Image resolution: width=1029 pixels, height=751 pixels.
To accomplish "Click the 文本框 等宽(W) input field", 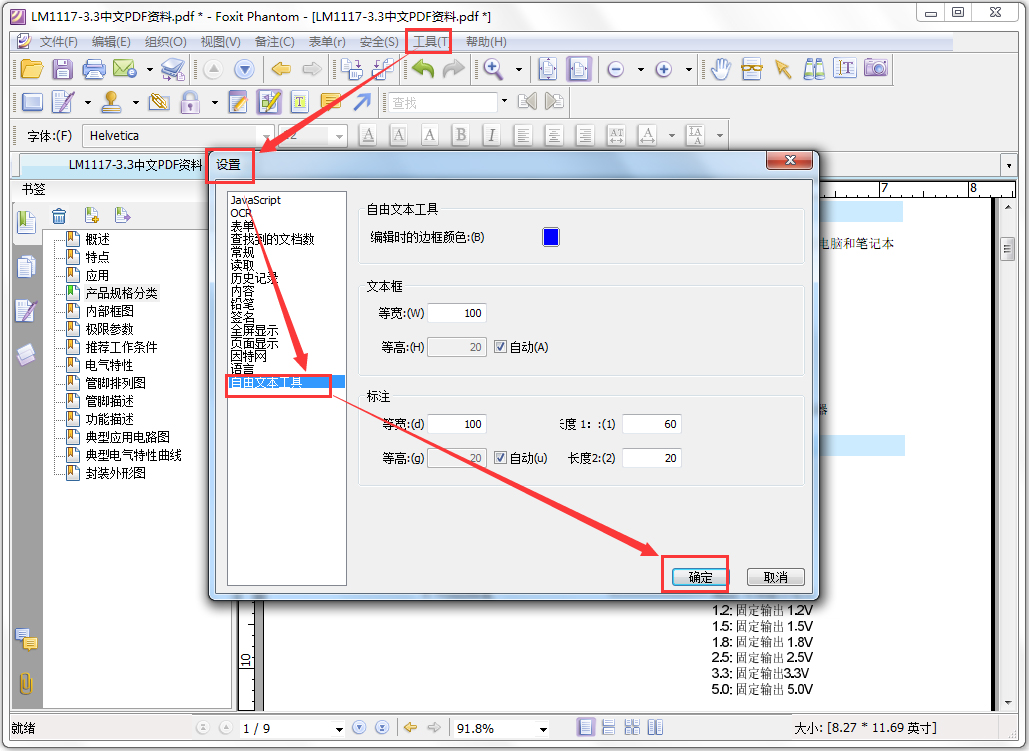I will (457, 313).
